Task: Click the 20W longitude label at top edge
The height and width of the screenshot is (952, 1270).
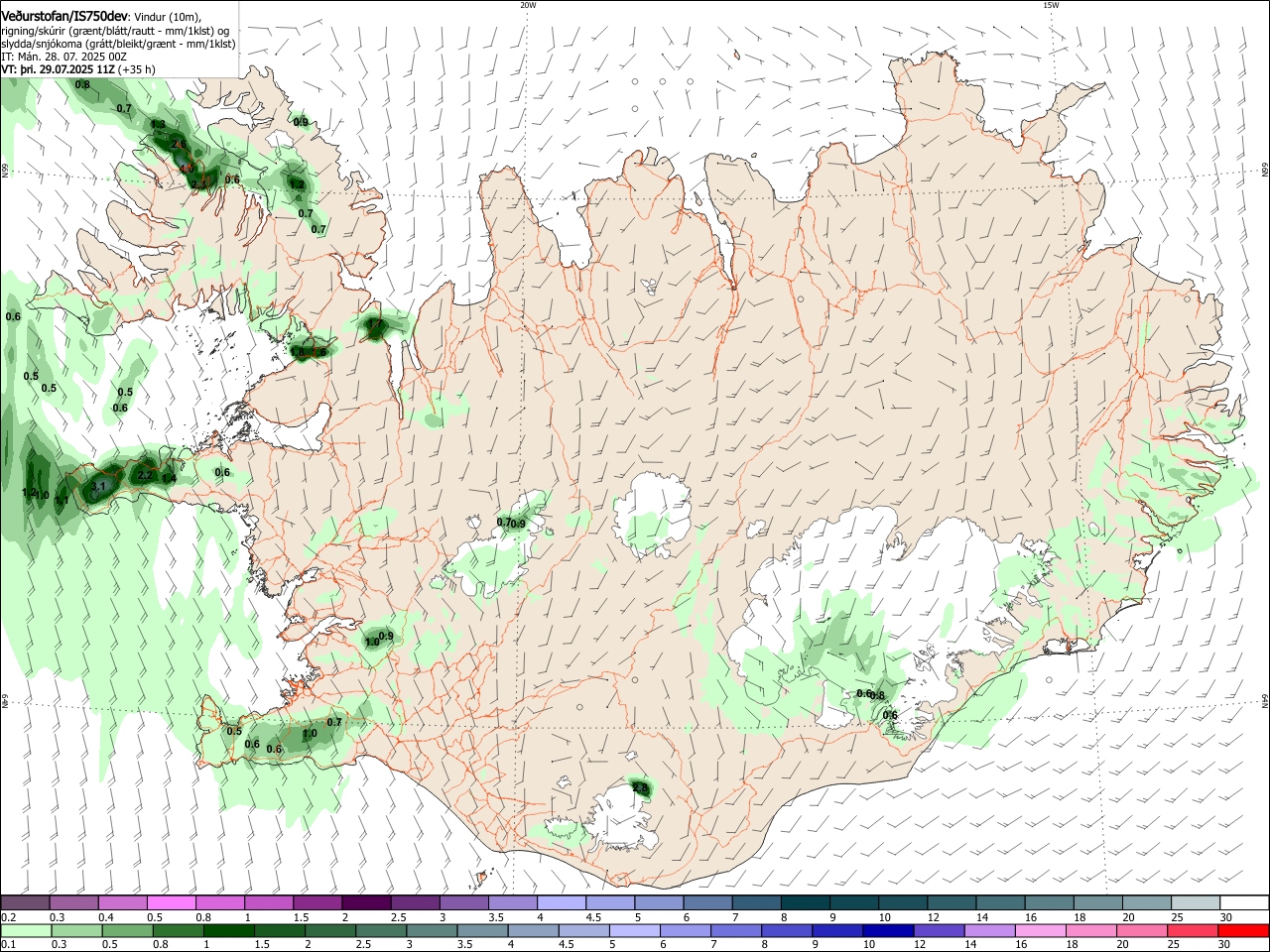Action: 528,5
